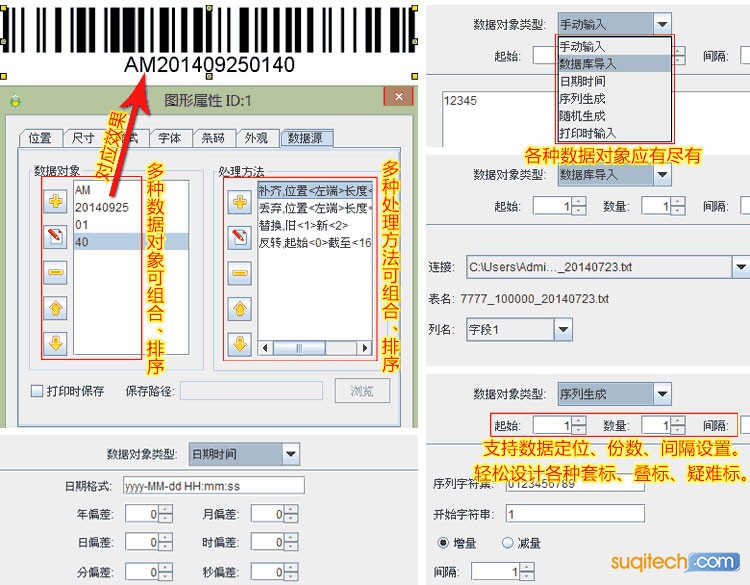Image resolution: width=750 pixels, height=585 pixels.
Task: Add a new data object with the plus icon
Action: (x=55, y=201)
